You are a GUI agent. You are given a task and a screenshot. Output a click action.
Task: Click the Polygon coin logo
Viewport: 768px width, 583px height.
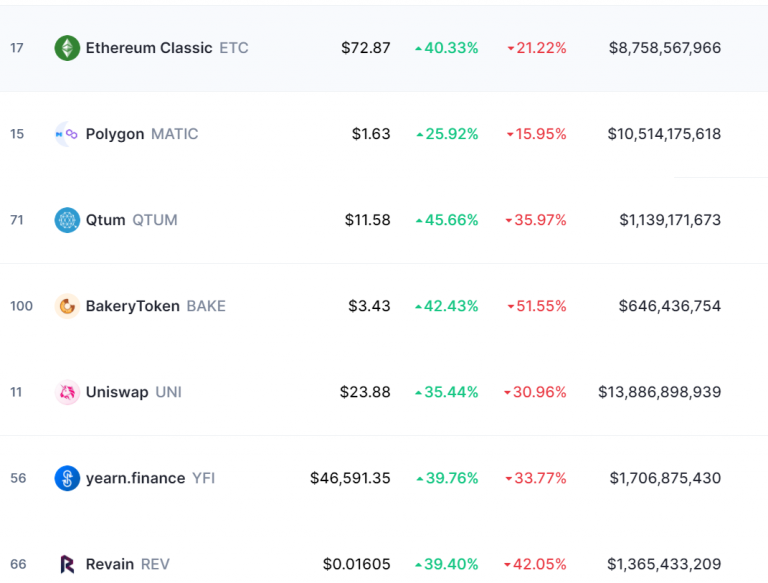(x=67, y=134)
